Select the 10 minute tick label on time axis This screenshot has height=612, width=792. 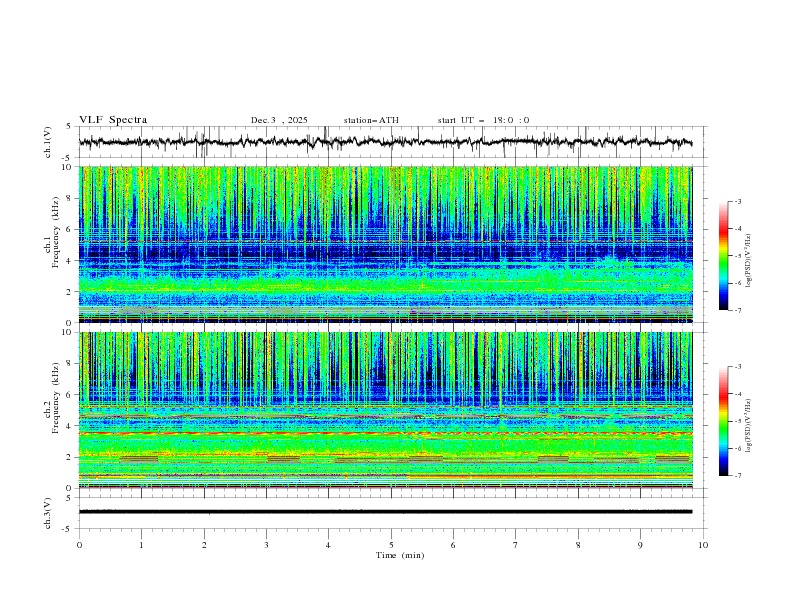pos(703,545)
